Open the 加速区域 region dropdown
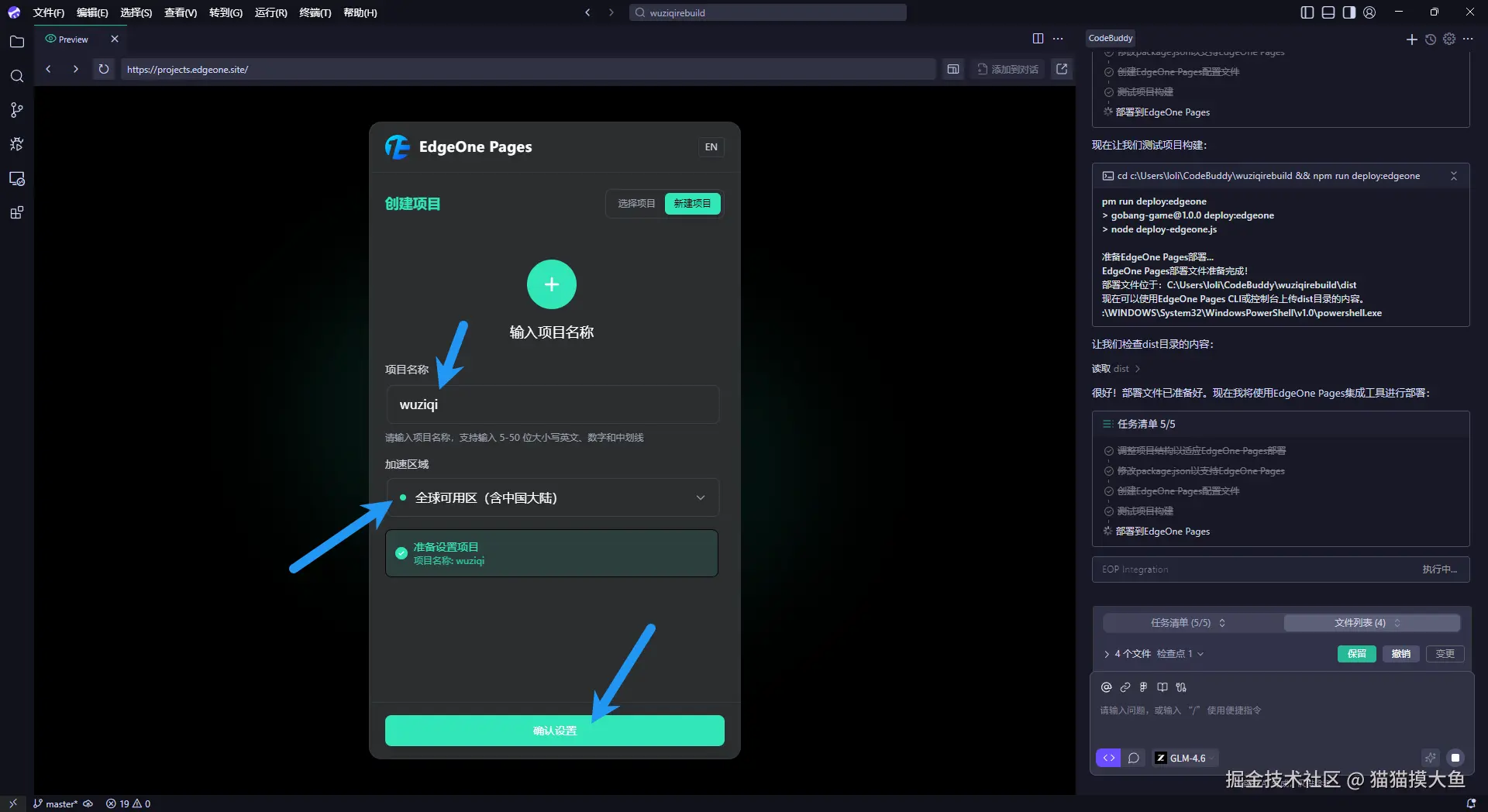1488x812 pixels. click(x=553, y=497)
